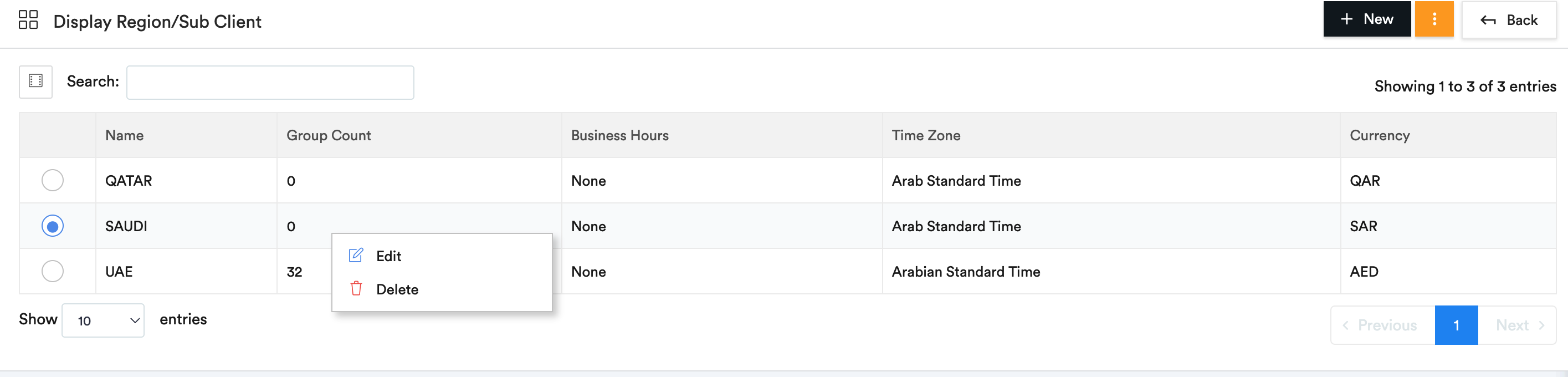The width and height of the screenshot is (1568, 377).
Task: Click the pencil Edit icon in context menu
Action: click(356, 255)
